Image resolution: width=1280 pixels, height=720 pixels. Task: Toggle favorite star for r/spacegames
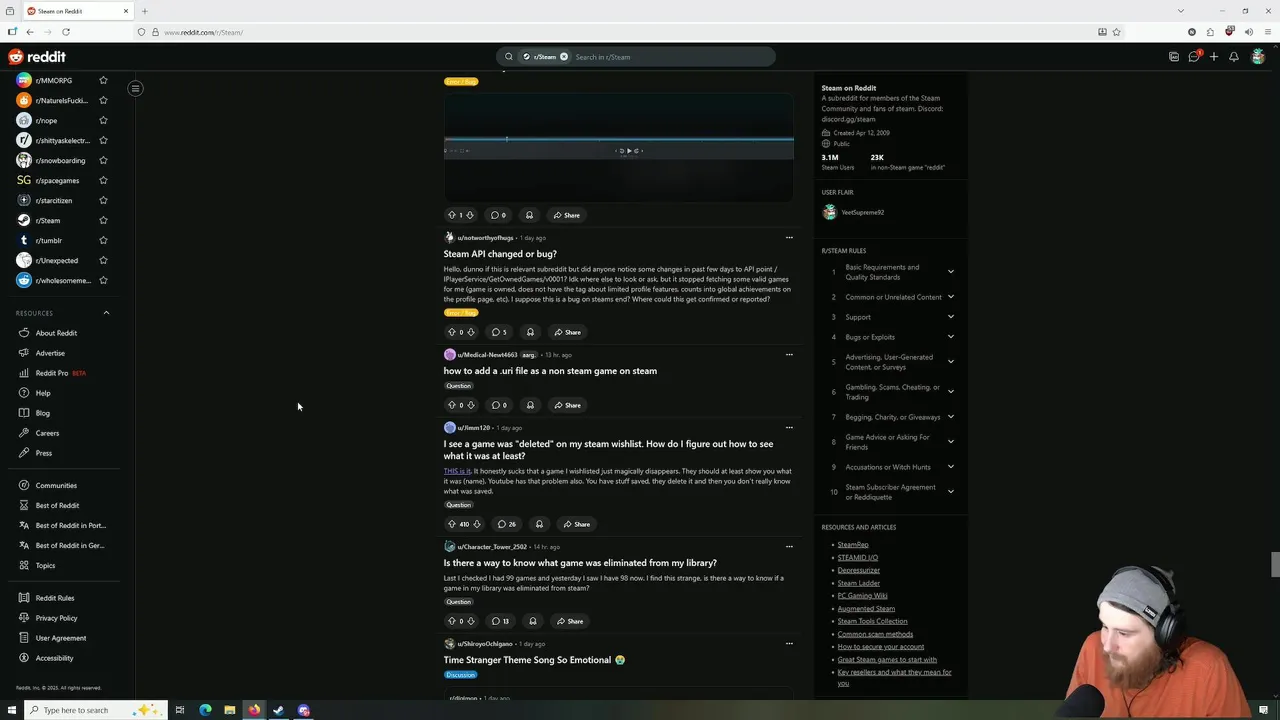pyautogui.click(x=103, y=180)
